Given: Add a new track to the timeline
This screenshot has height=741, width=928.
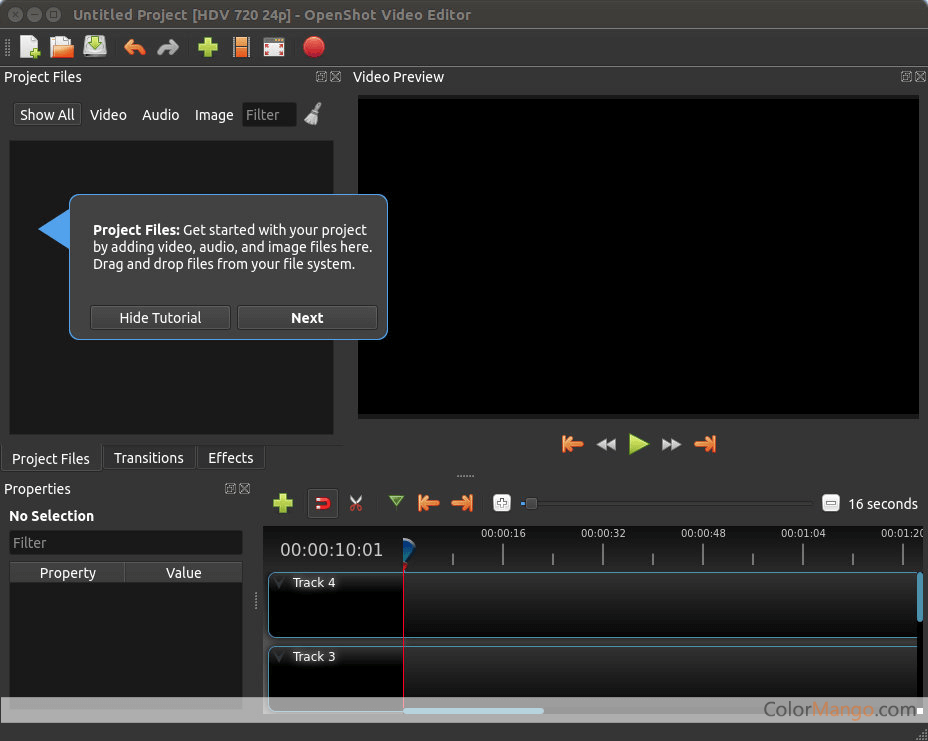Looking at the screenshot, I should [283, 503].
